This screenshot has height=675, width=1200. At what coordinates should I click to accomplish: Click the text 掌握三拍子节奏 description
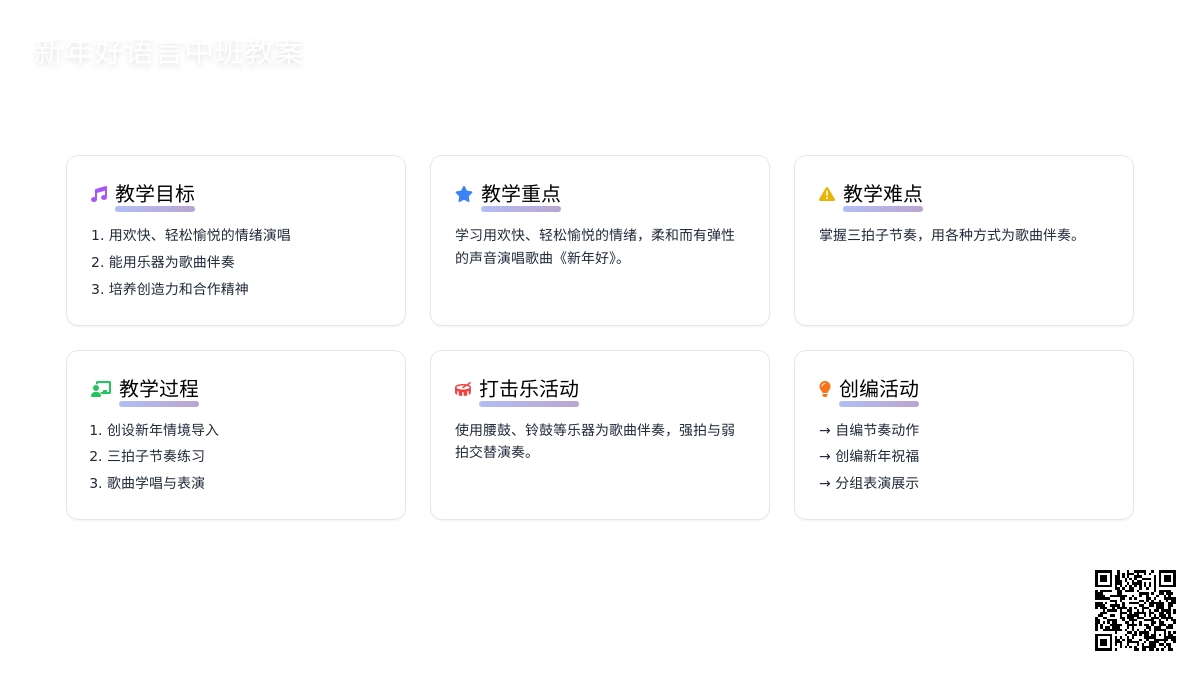point(949,235)
